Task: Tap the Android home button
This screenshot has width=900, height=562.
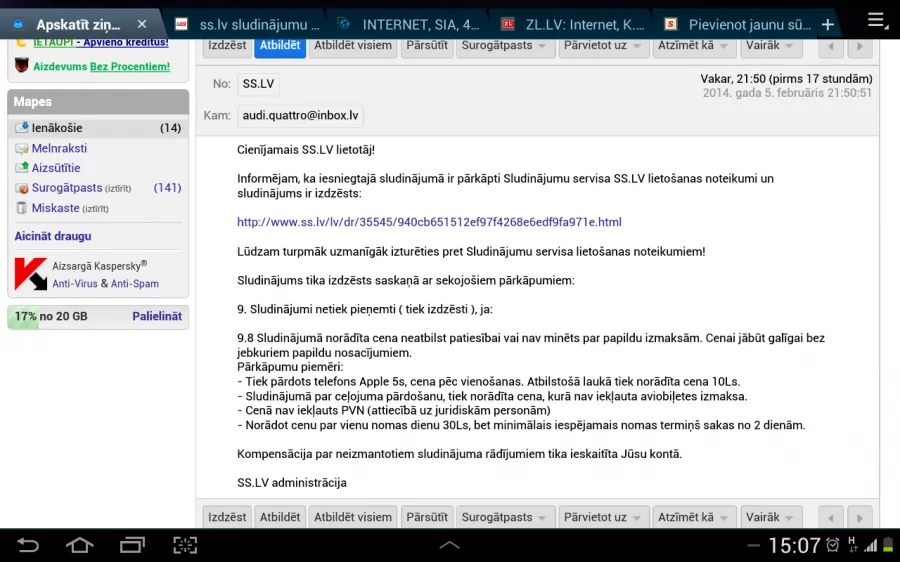Action: click(80, 545)
